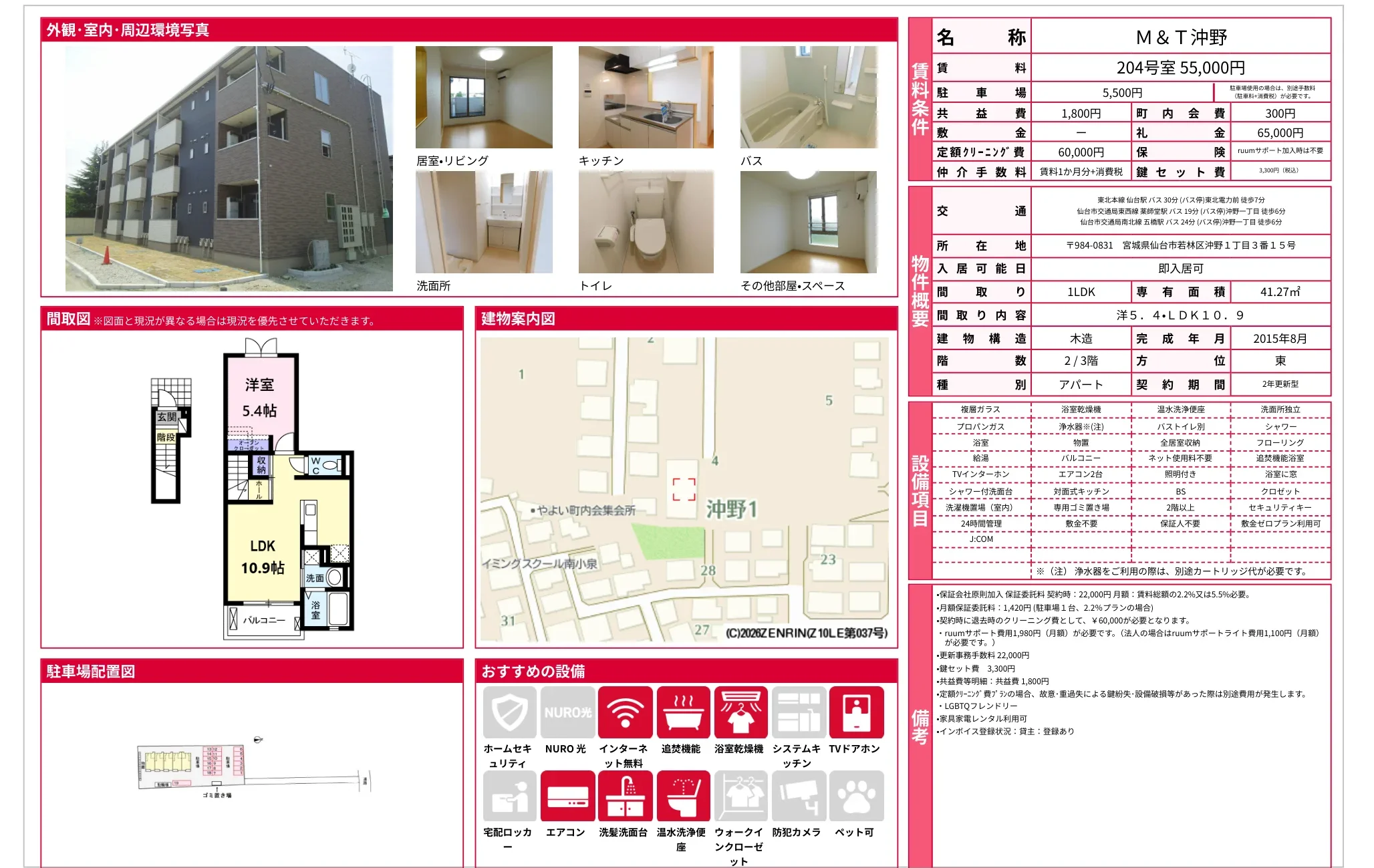Click セキュリティキー in the equipment list
1374x868 pixels.
click(1280, 508)
